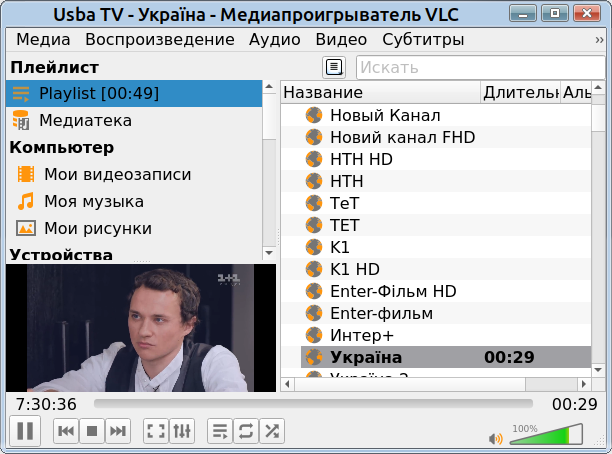The height and width of the screenshot is (454, 612).
Task: Click globe icon next to Новый Канал
Action: click(x=314, y=115)
